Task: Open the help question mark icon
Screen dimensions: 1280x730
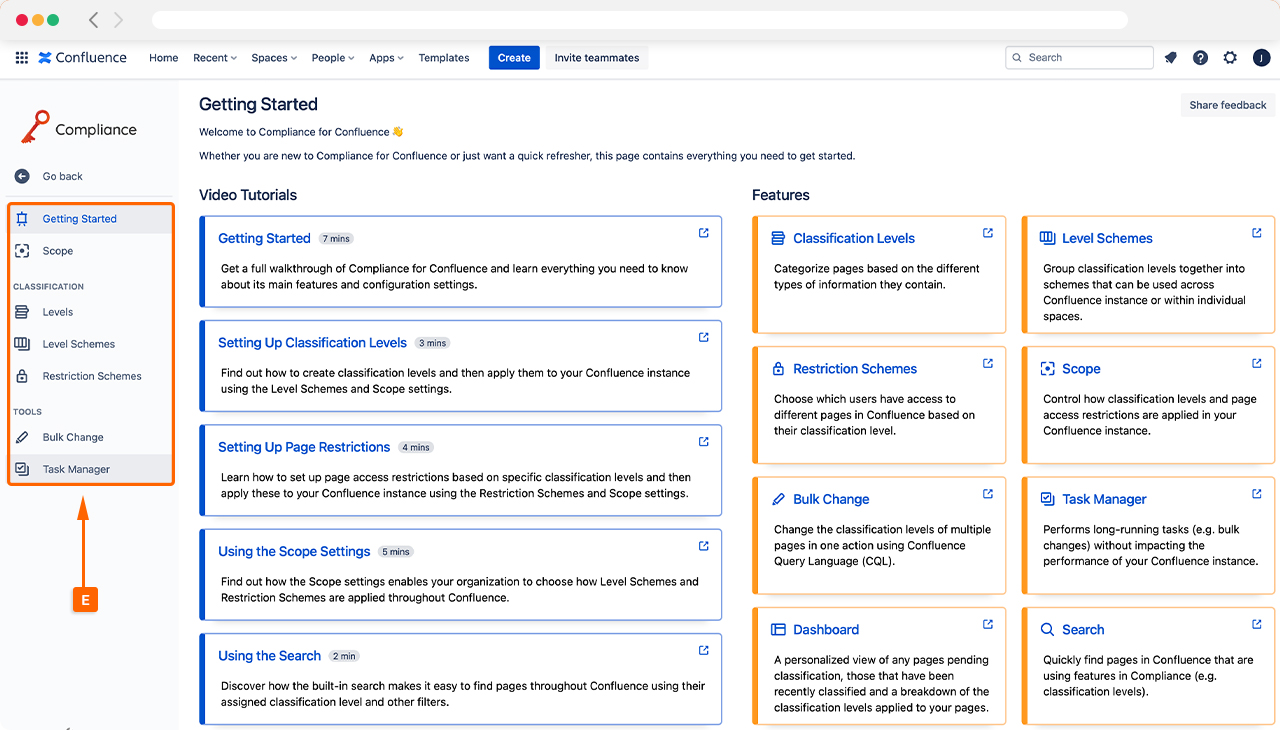Action: [1200, 58]
